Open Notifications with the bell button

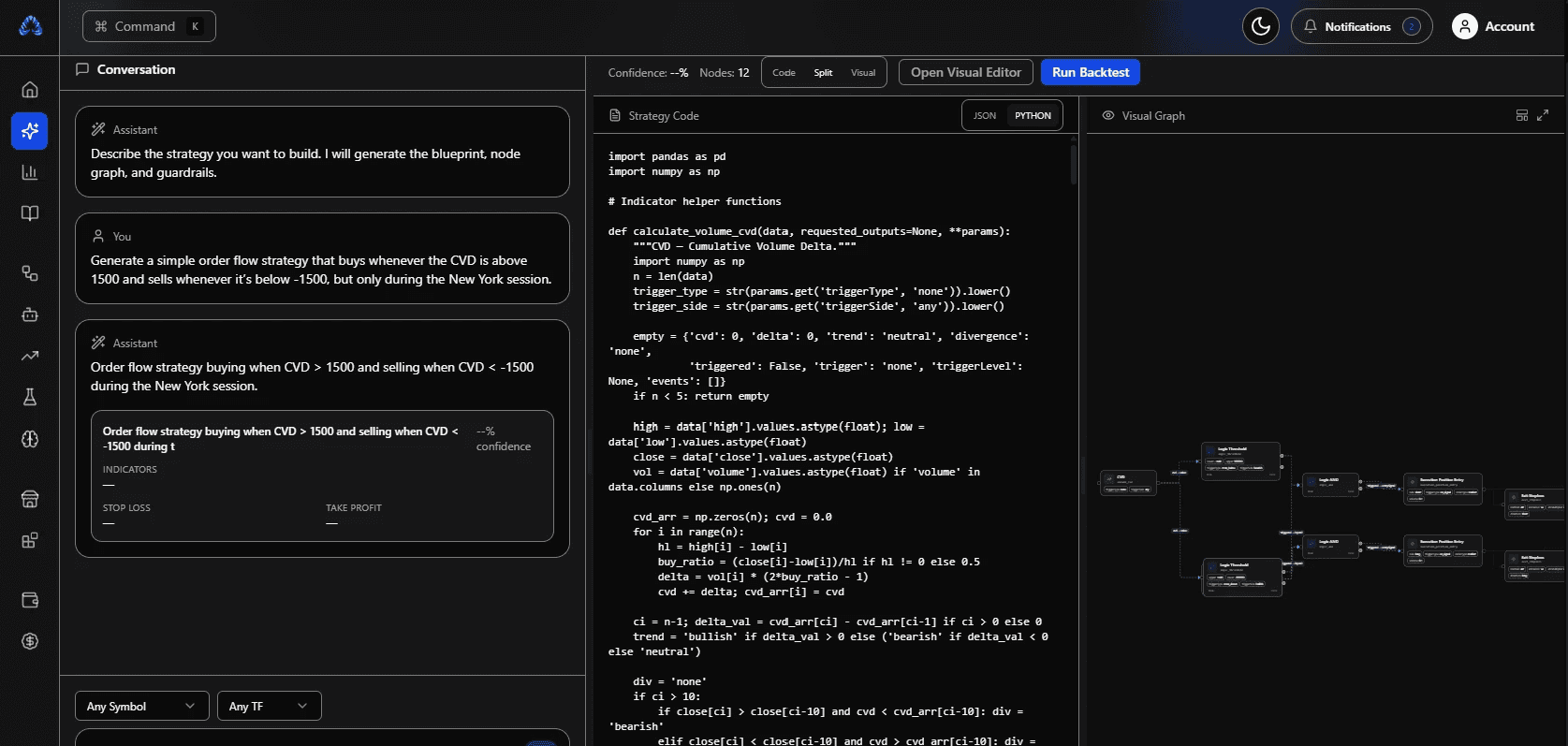pyautogui.click(x=1362, y=26)
